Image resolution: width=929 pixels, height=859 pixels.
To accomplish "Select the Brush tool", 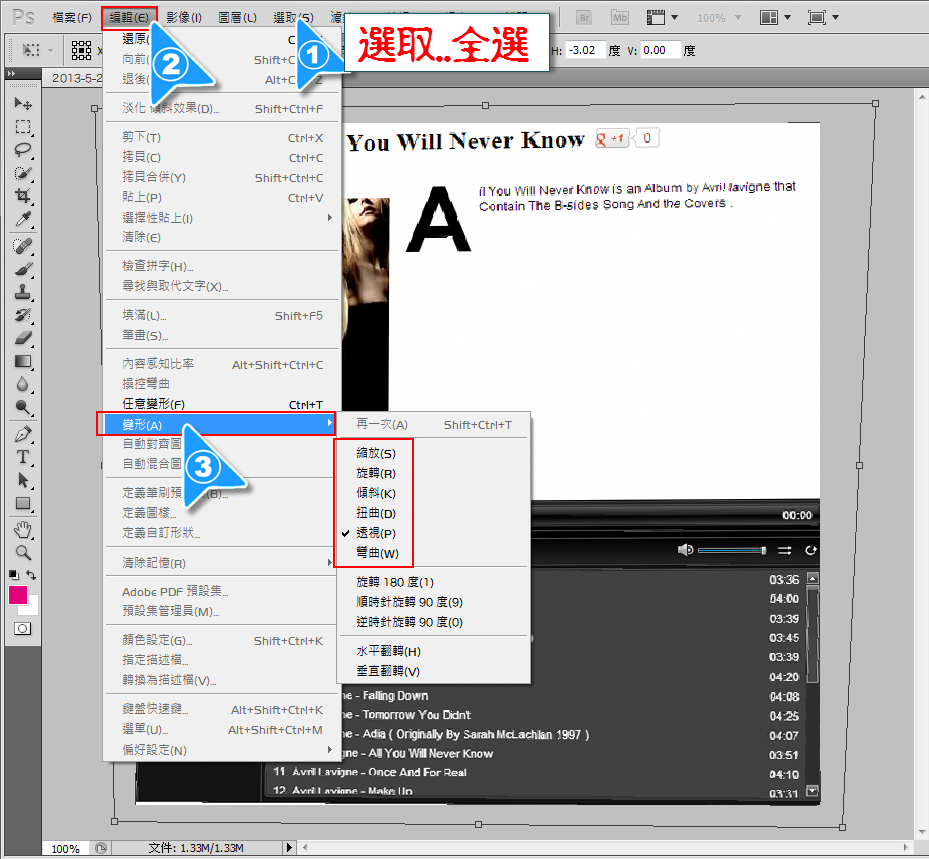I will tap(23, 269).
